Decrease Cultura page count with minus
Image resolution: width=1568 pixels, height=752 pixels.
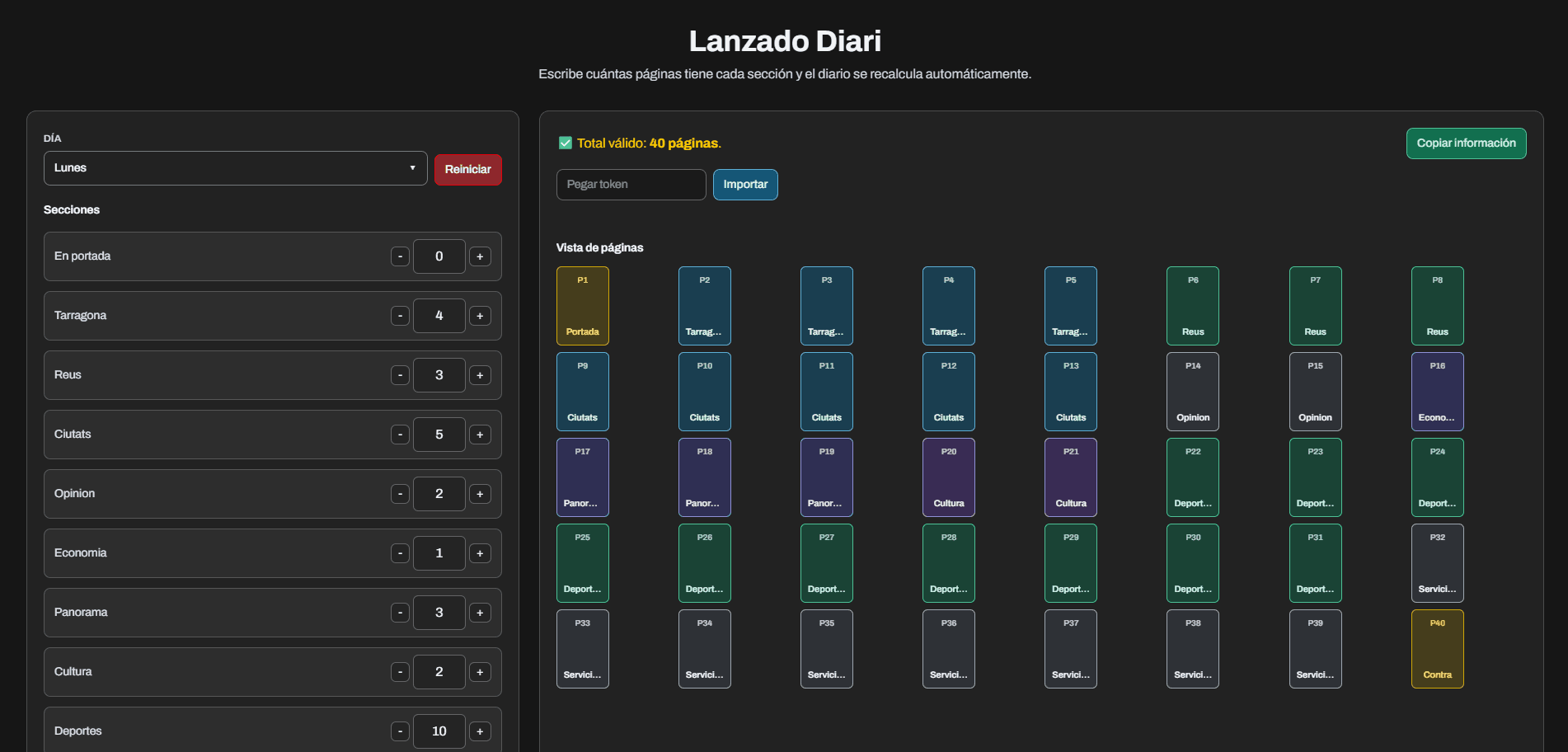[400, 672]
